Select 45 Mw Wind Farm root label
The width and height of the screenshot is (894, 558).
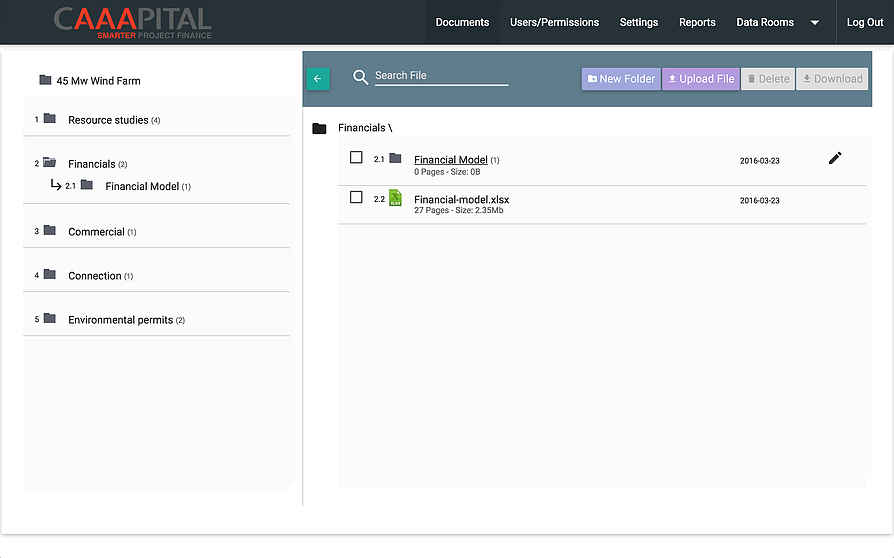[98, 81]
